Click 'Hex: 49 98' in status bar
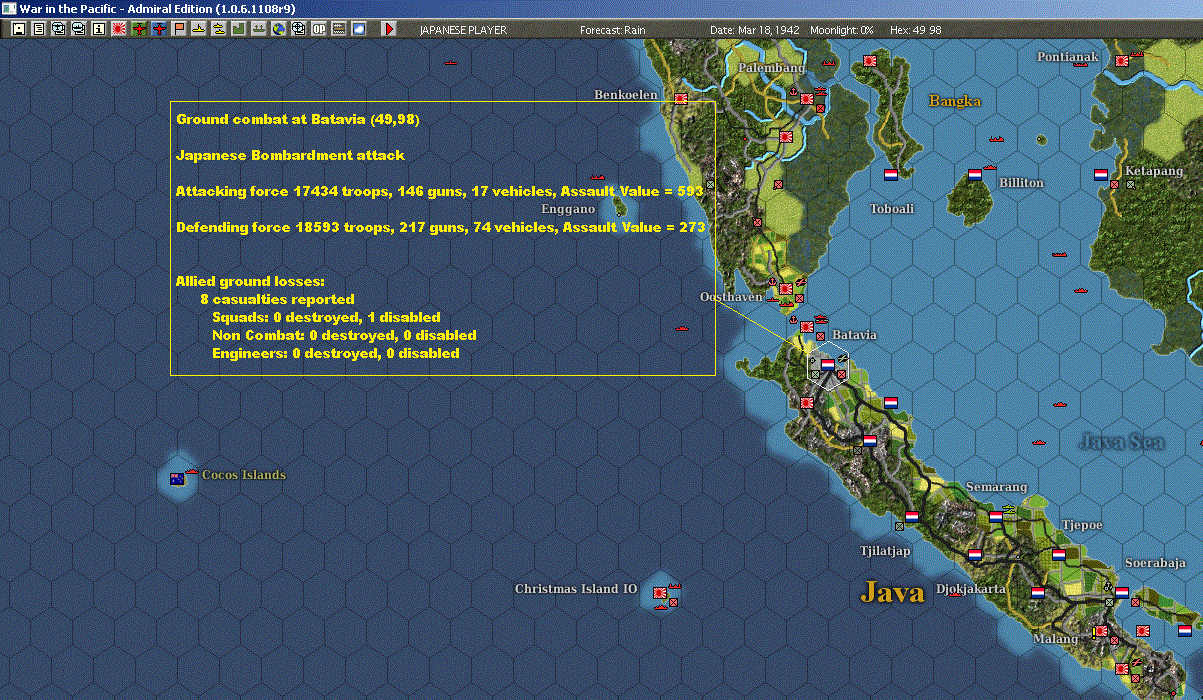The image size is (1203, 700). tap(915, 30)
